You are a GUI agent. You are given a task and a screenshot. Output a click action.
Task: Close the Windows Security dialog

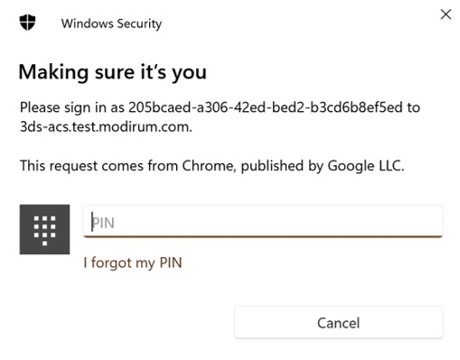446,14
